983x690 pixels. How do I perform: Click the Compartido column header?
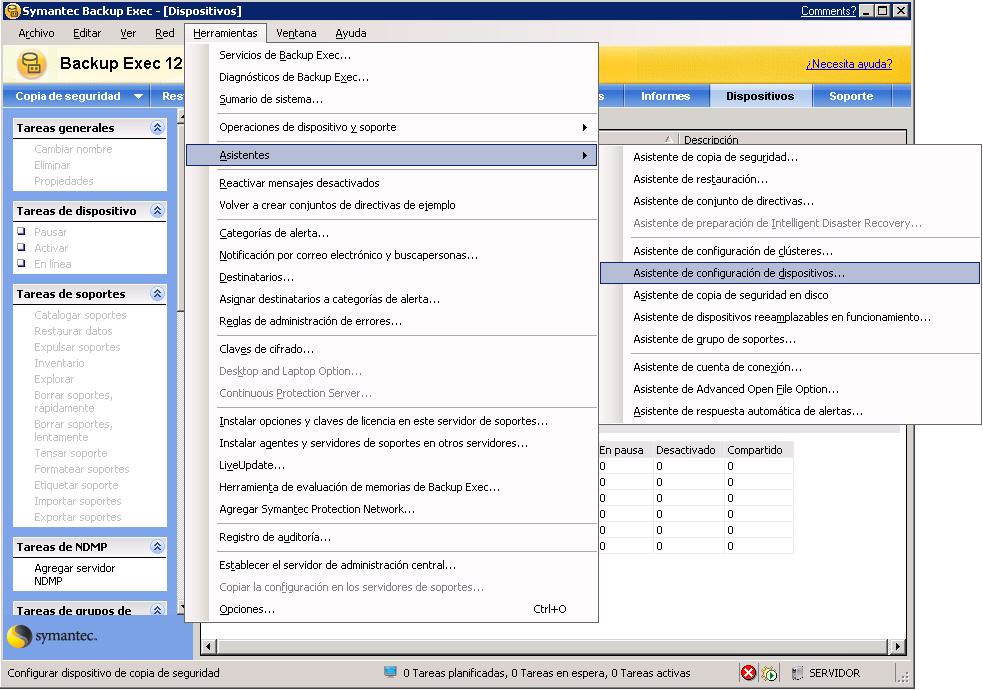[755, 450]
